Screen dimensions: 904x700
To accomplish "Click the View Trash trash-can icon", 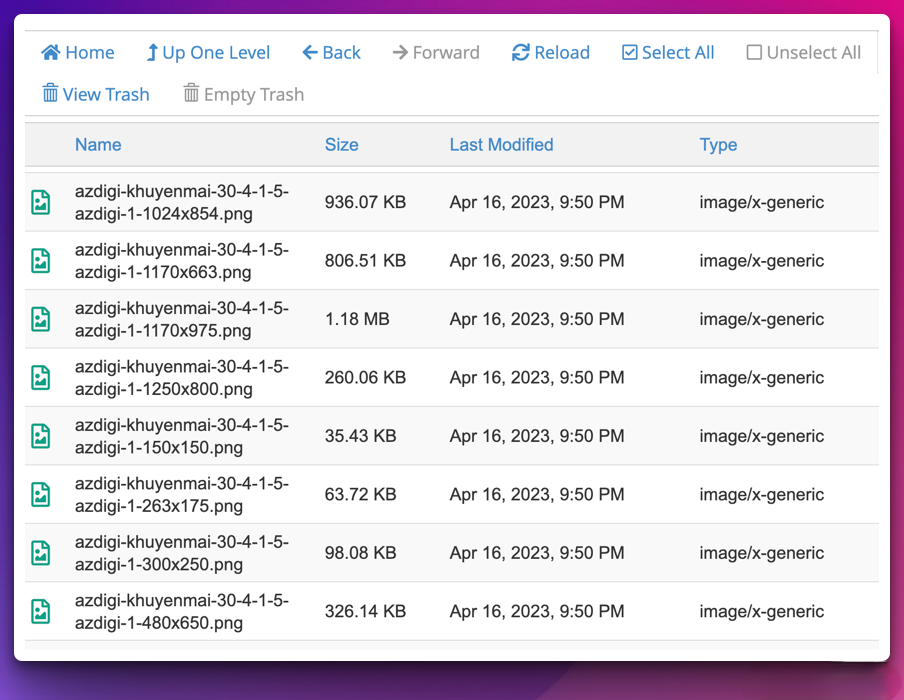I will (50, 93).
